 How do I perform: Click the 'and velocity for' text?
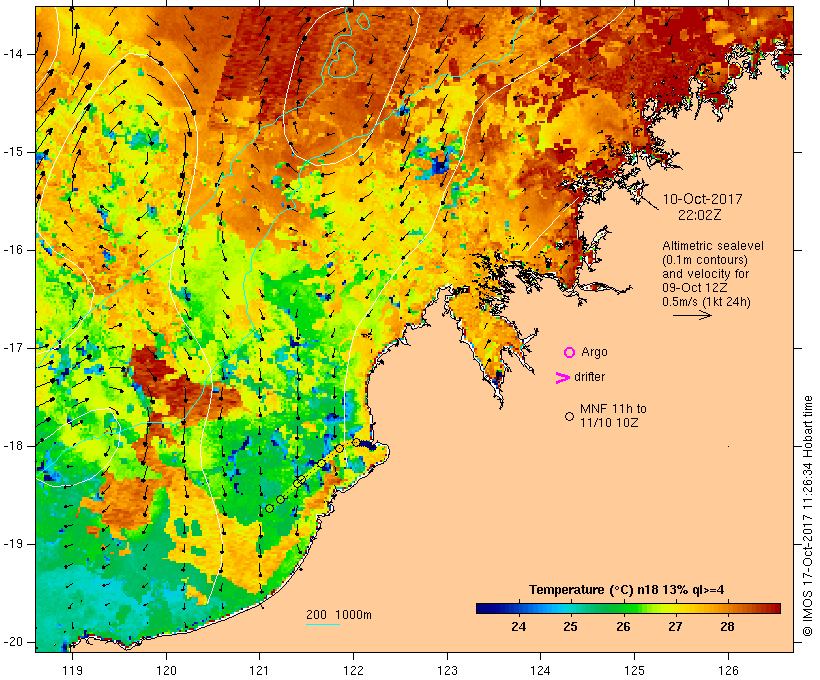[705, 274]
